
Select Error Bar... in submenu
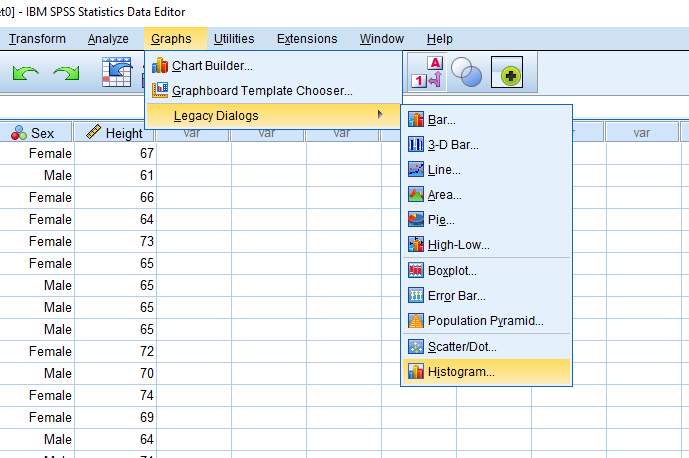(486, 296)
